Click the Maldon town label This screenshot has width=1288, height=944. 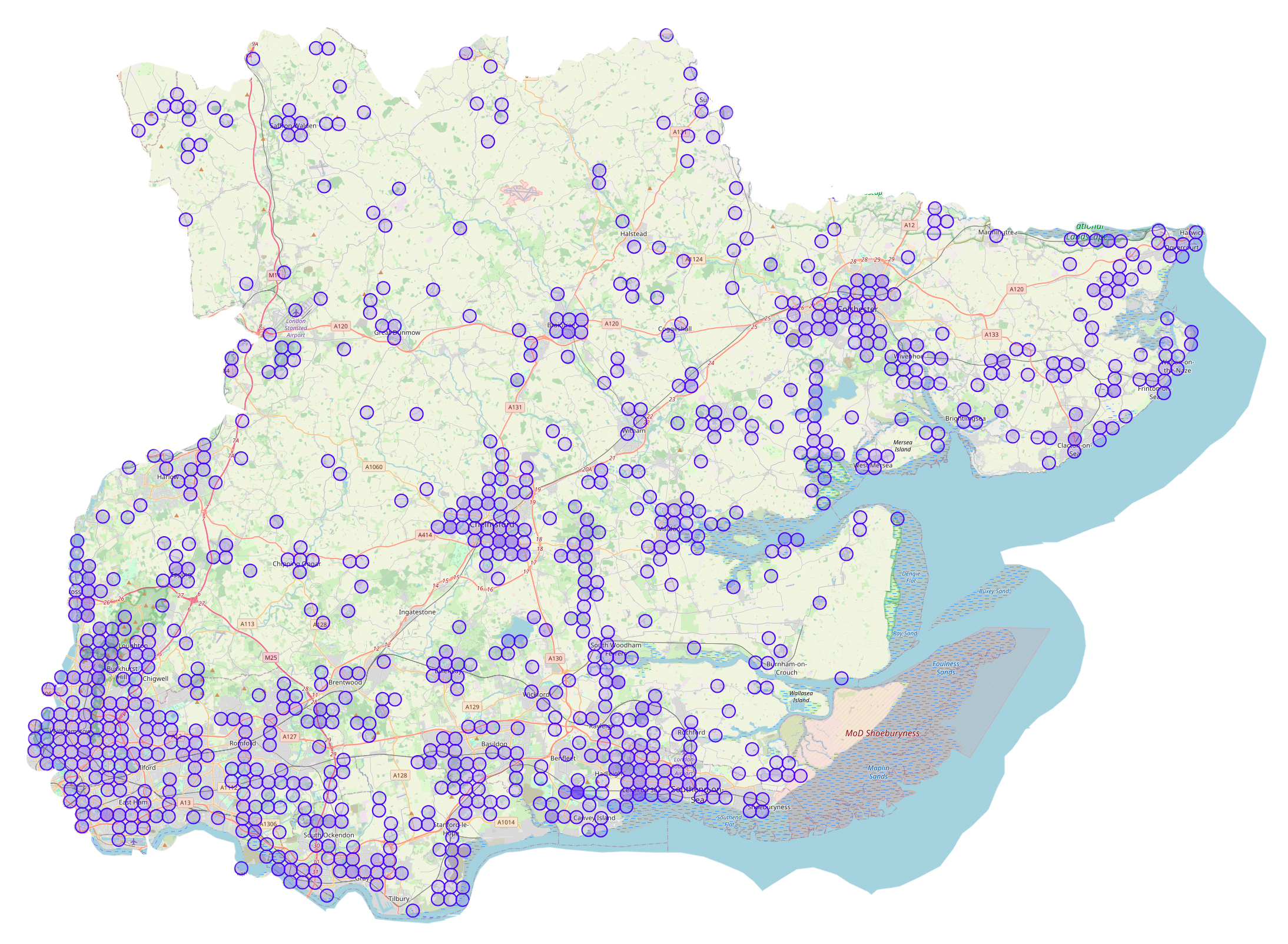pos(669,529)
